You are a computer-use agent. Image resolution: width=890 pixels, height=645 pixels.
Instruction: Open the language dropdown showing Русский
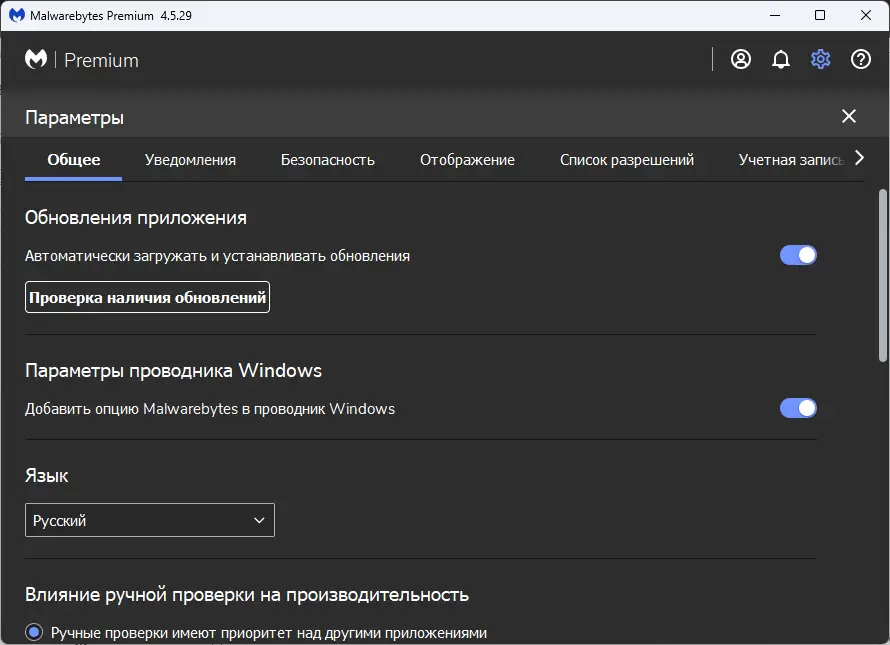pyautogui.click(x=149, y=520)
